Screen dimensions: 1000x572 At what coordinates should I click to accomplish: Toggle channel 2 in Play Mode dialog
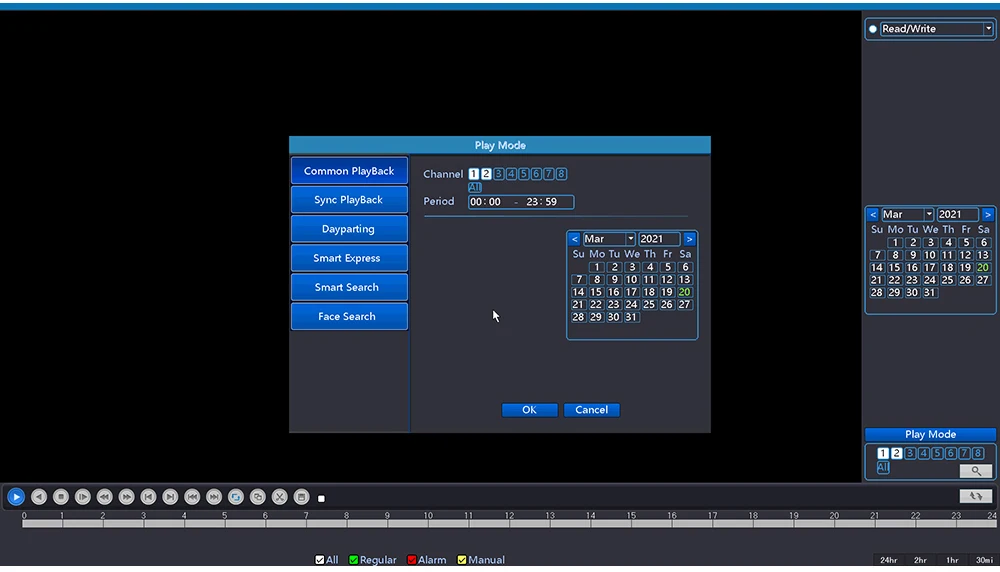point(486,174)
